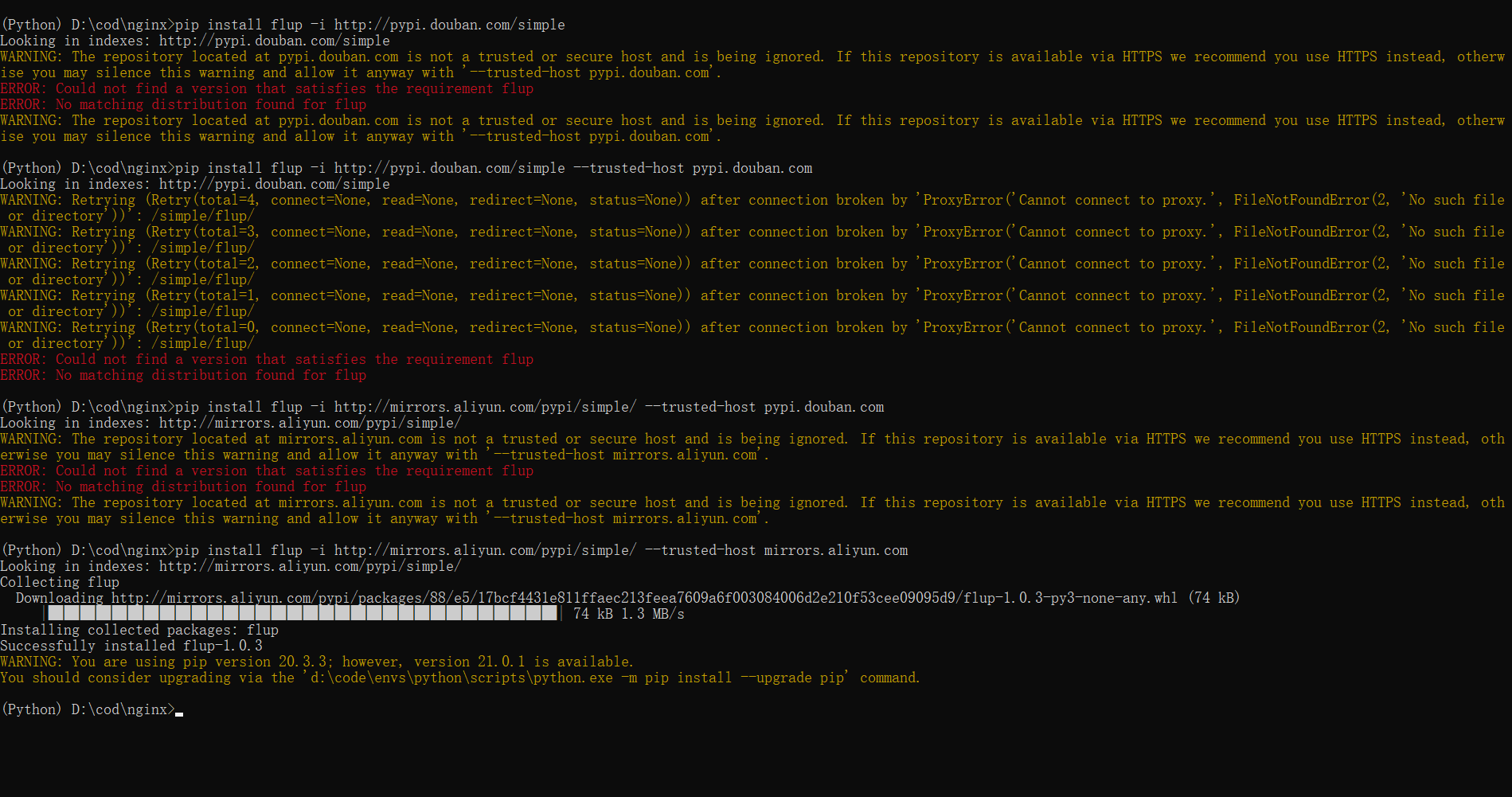Click the download progress bar

(303, 613)
